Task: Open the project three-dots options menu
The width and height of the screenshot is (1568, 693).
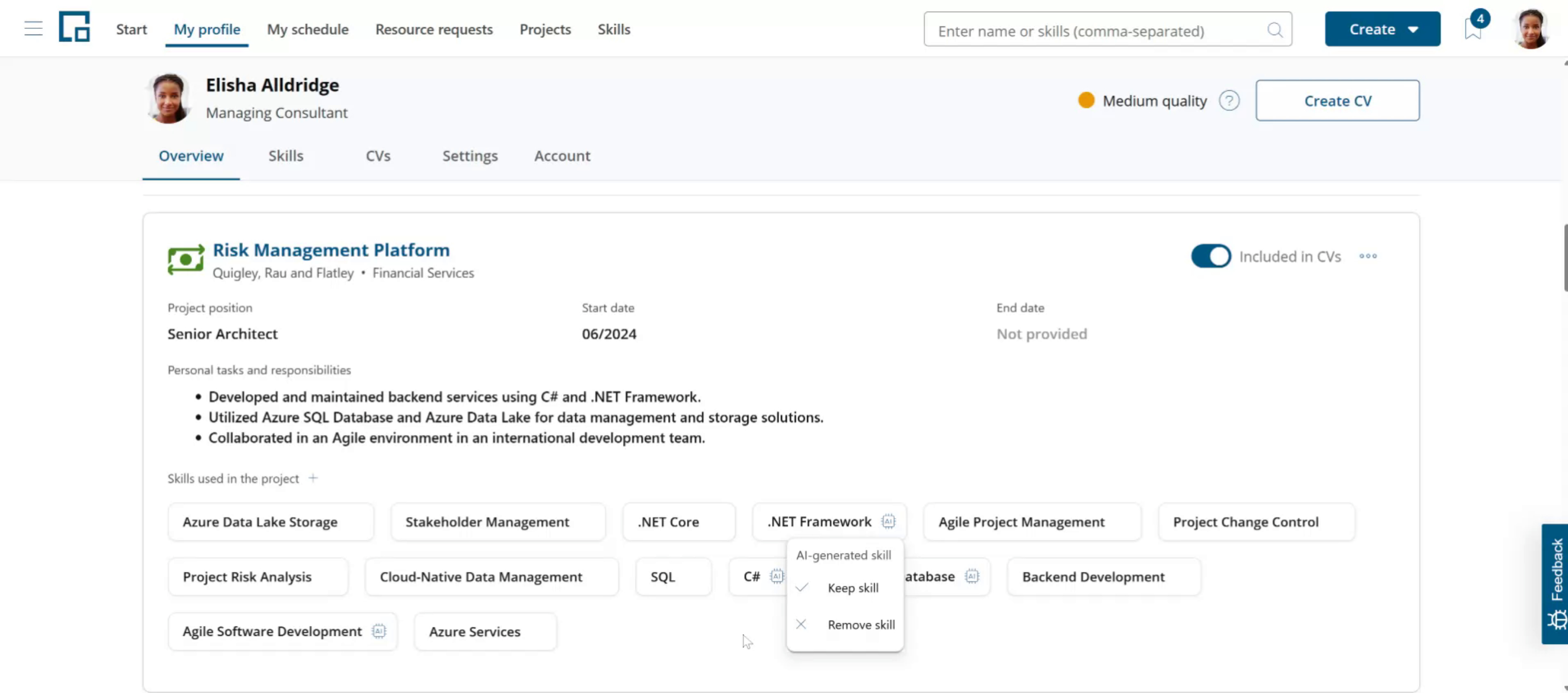Action: [x=1368, y=256]
